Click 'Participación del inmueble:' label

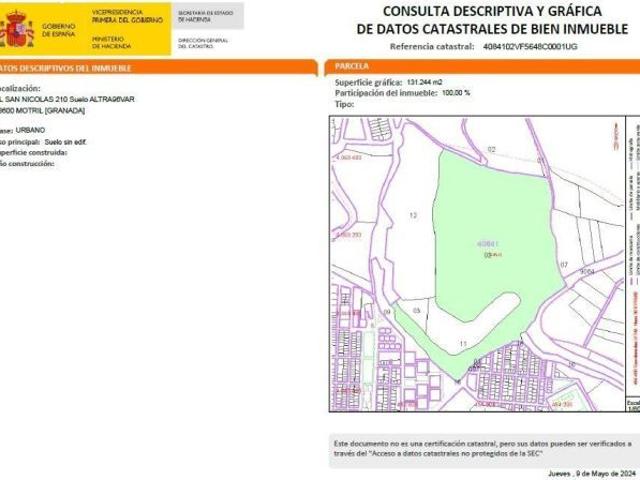tap(386, 93)
